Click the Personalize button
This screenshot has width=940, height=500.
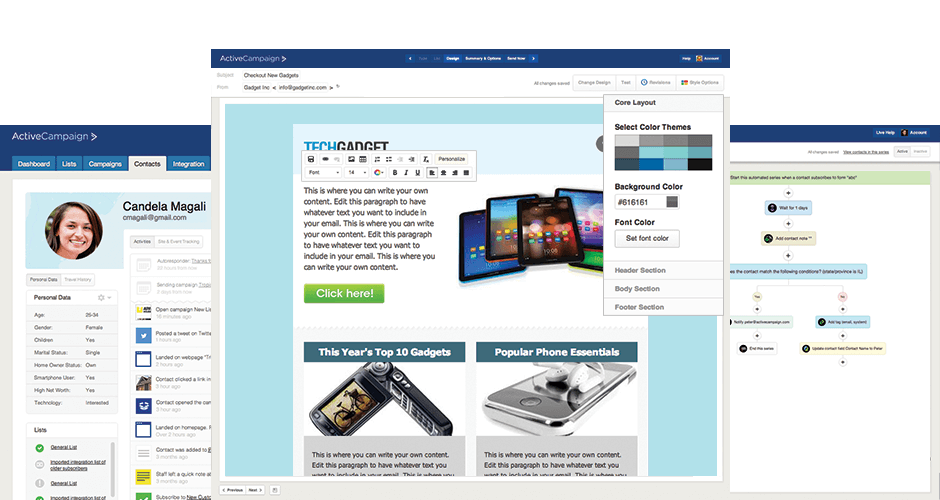451,159
